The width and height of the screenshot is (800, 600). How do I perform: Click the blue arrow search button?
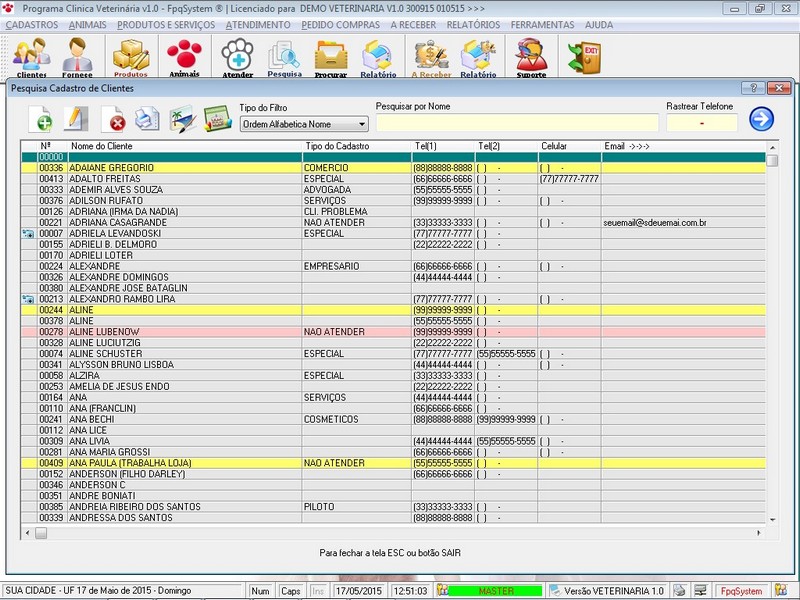[x=761, y=119]
